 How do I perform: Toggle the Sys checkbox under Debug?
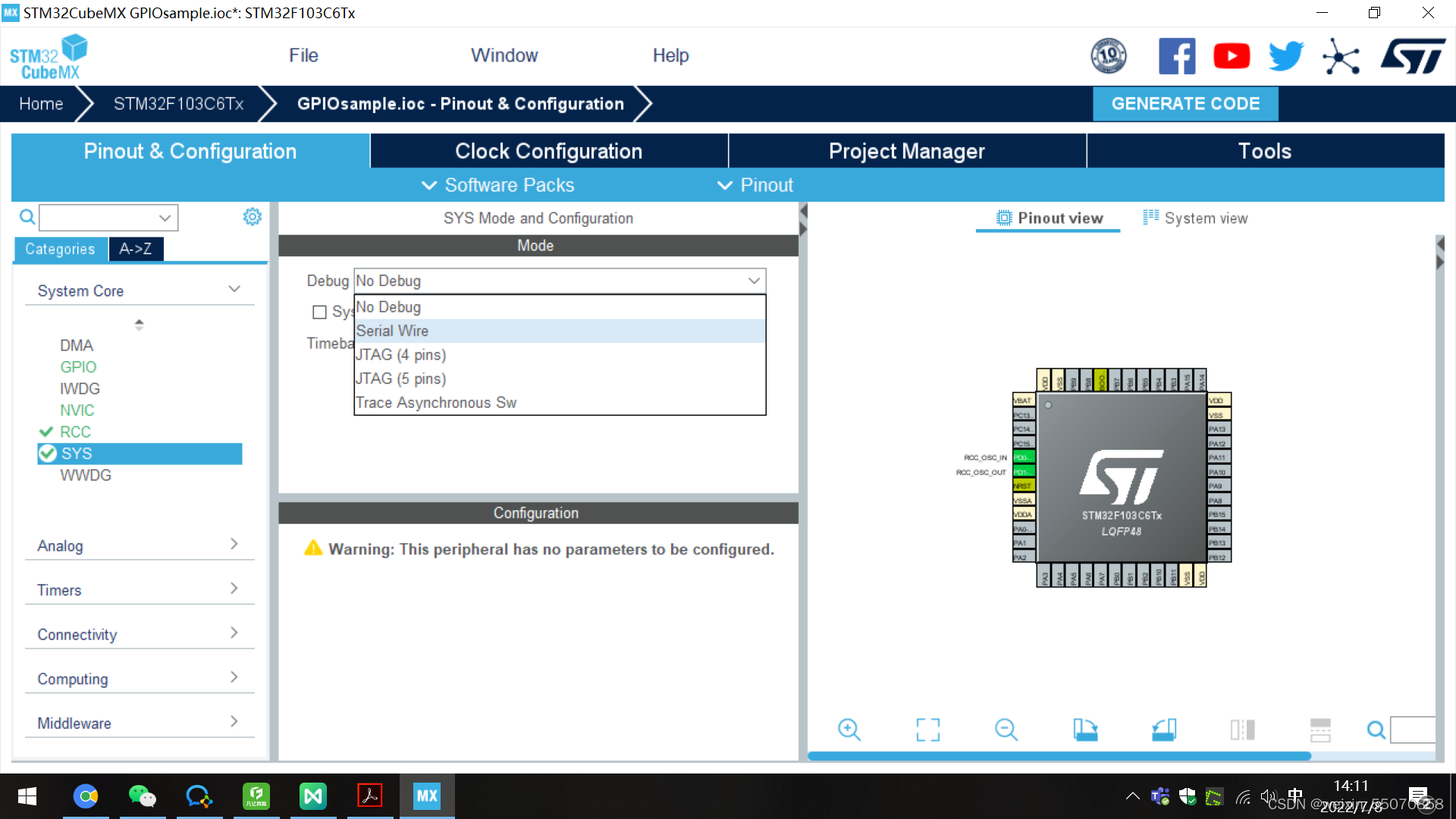point(319,312)
